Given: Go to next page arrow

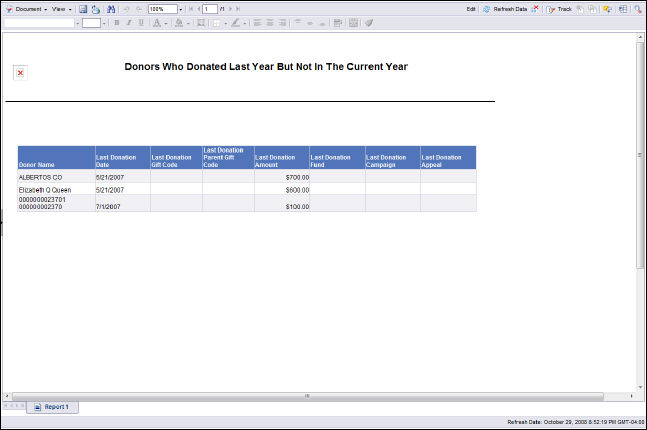Looking at the screenshot, I should click(x=229, y=8).
